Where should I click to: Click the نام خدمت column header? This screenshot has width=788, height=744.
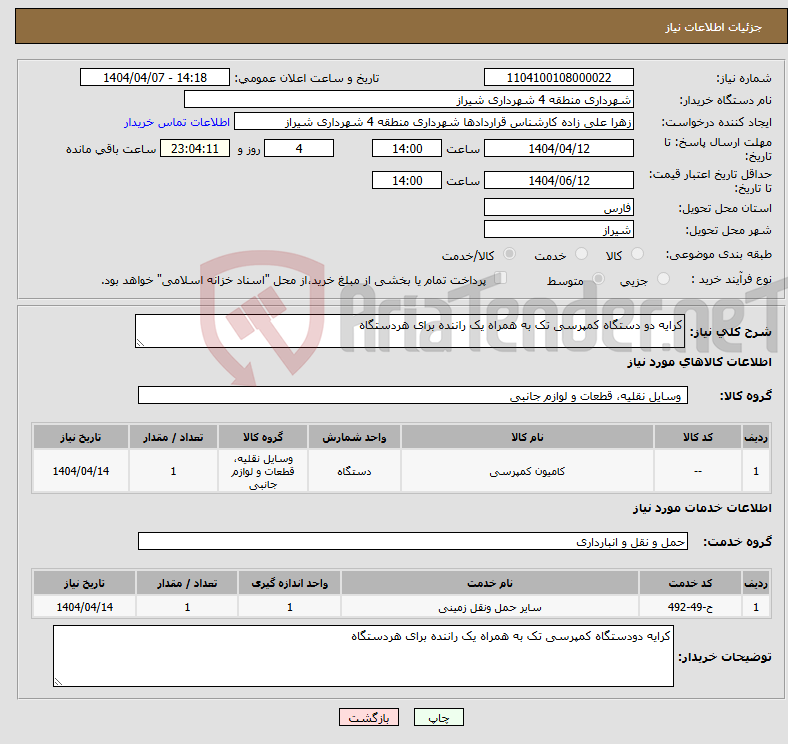[x=490, y=583]
